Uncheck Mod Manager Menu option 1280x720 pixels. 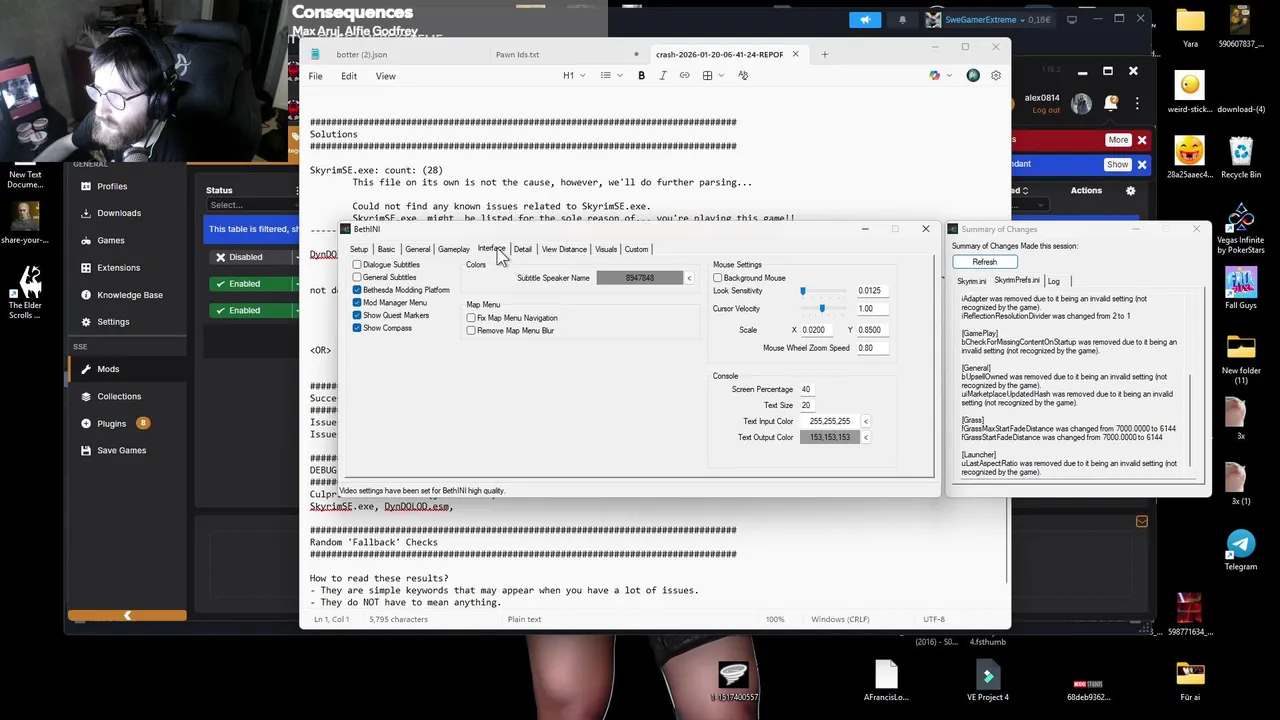click(357, 303)
